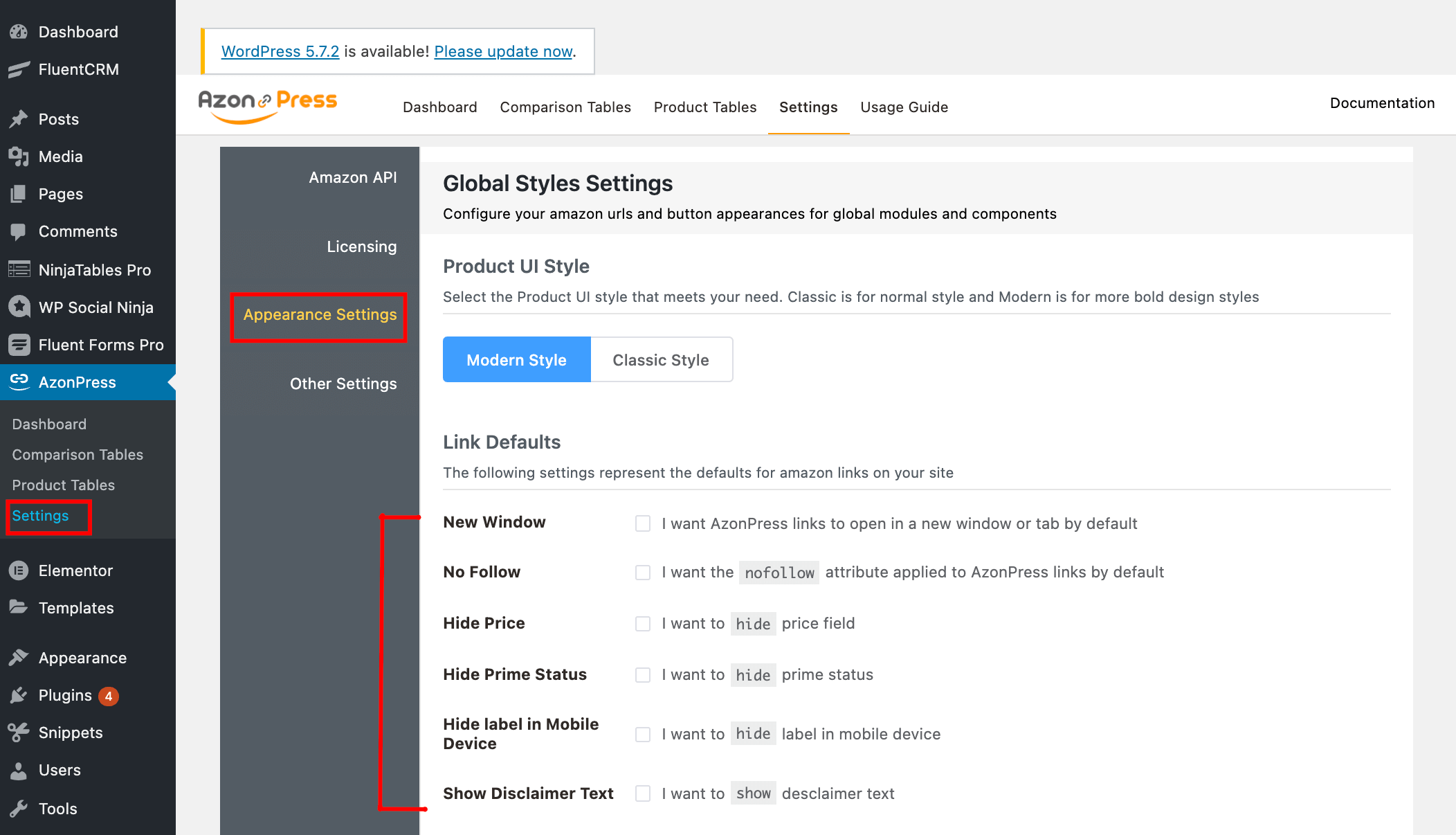Select the Modern Style button
Image resolution: width=1456 pixels, height=835 pixels.
click(x=516, y=359)
